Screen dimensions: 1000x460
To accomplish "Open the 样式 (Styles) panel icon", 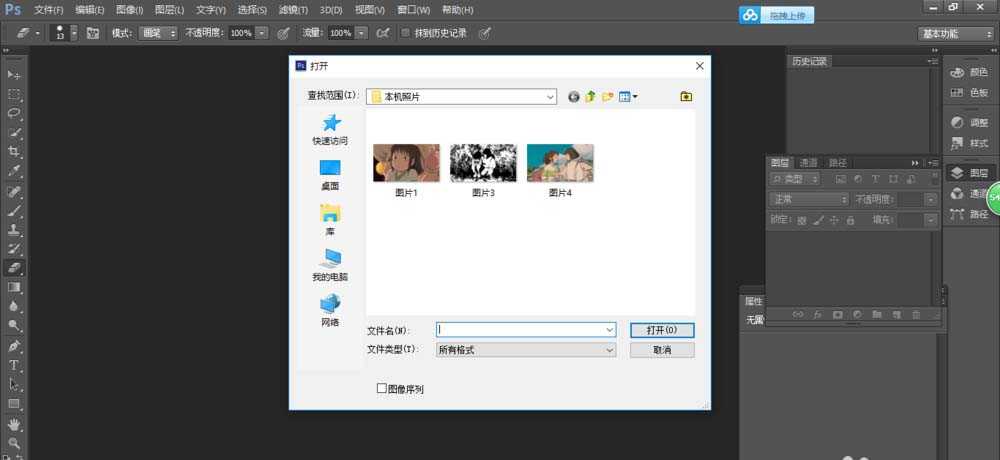I will [x=969, y=143].
